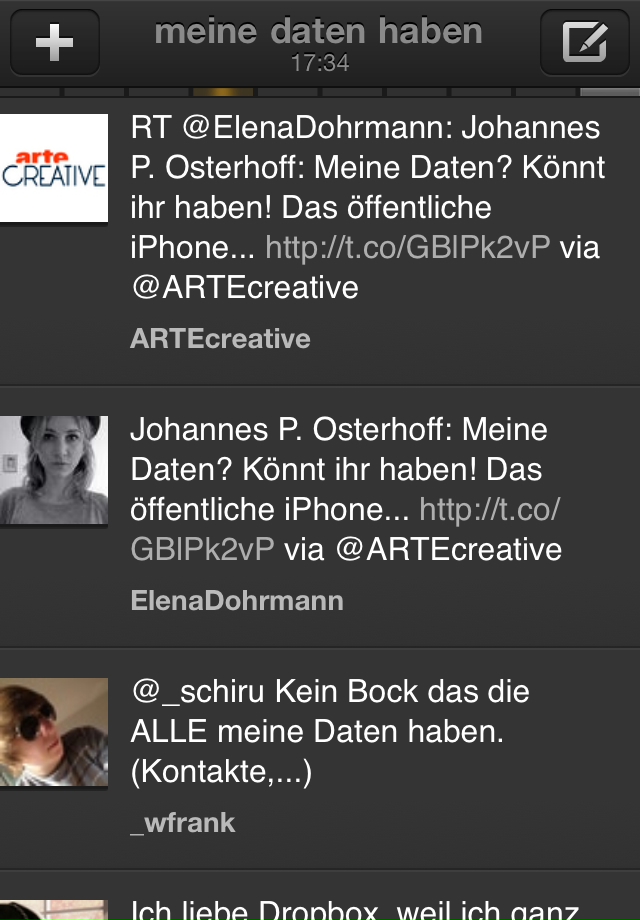640x920 pixels.
Task: Select the highlighted gold column indicator segment
Action: (x=223, y=92)
